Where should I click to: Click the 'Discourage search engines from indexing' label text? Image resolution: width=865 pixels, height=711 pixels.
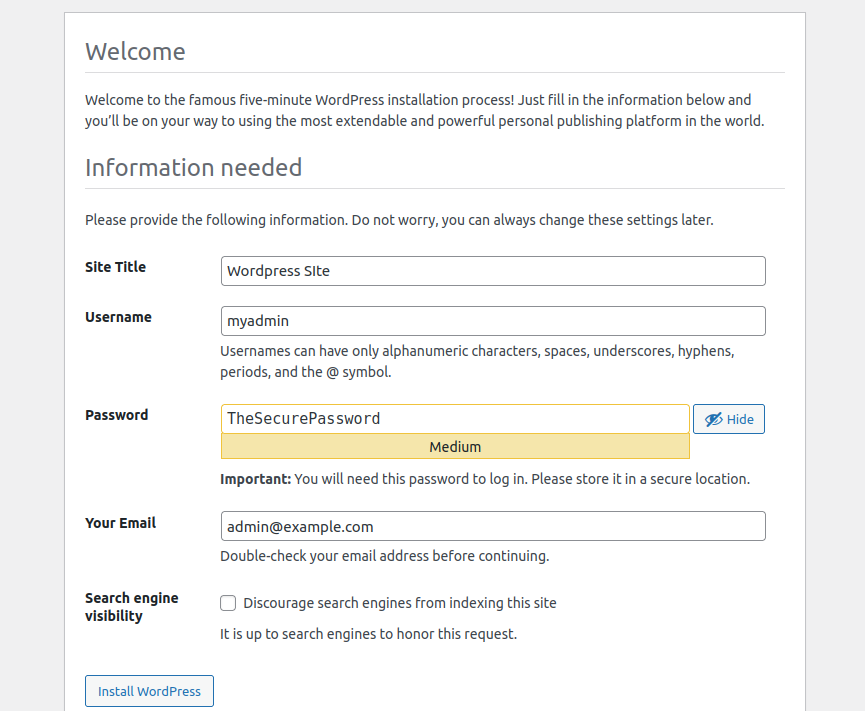click(x=399, y=603)
